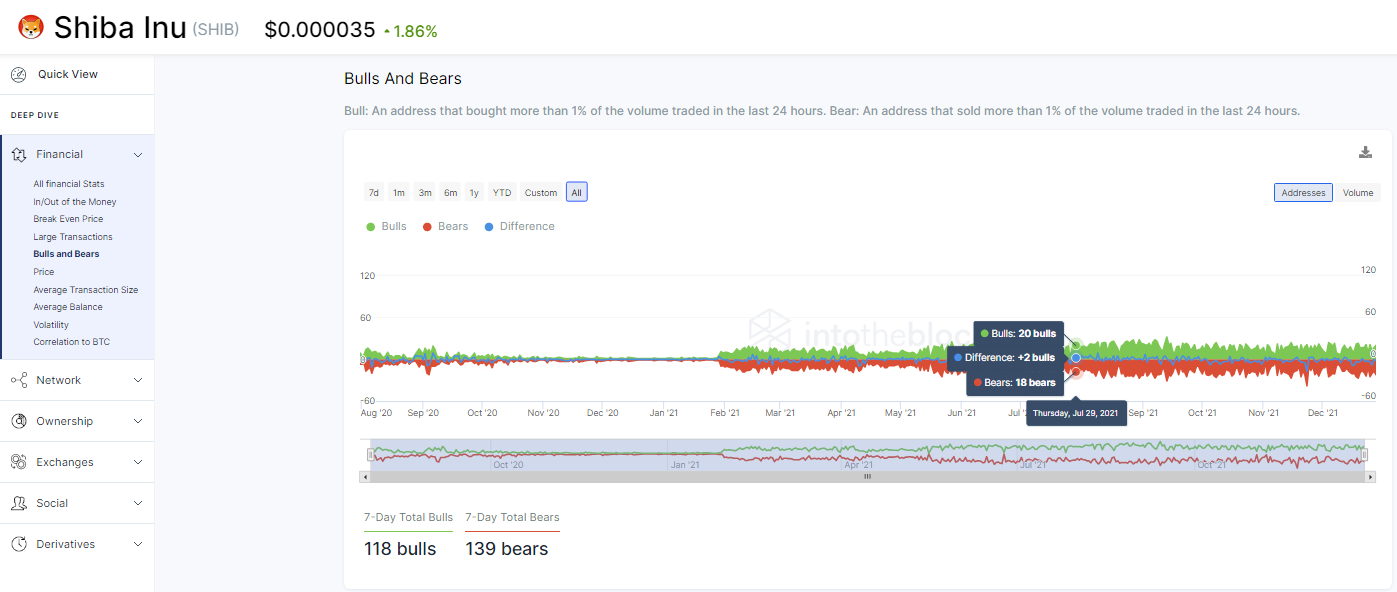Click the Shiba Inu coin logo
This screenshot has height=592, width=1397.
(31, 28)
